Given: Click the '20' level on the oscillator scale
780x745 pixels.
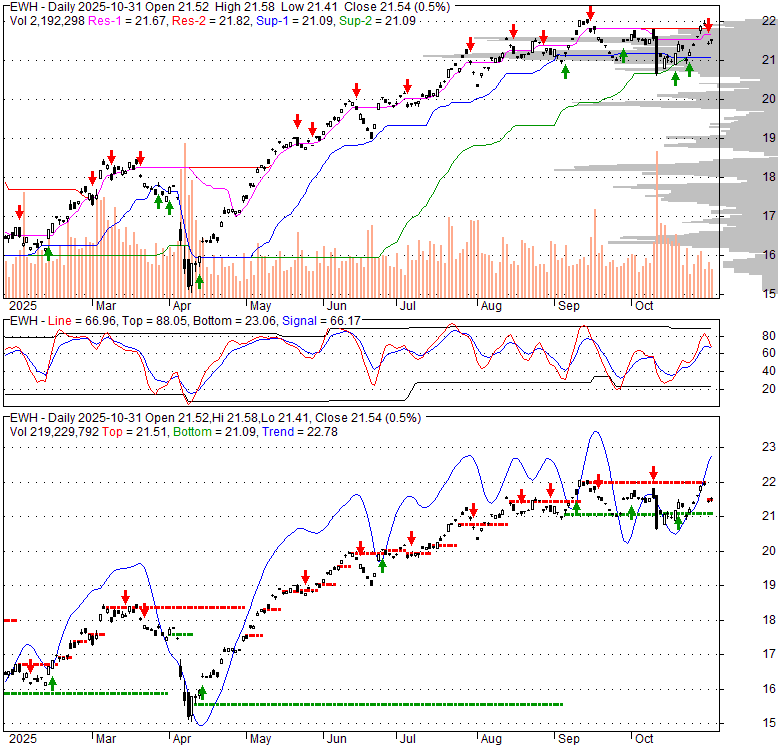Looking at the screenshot, I should [769, 389].
